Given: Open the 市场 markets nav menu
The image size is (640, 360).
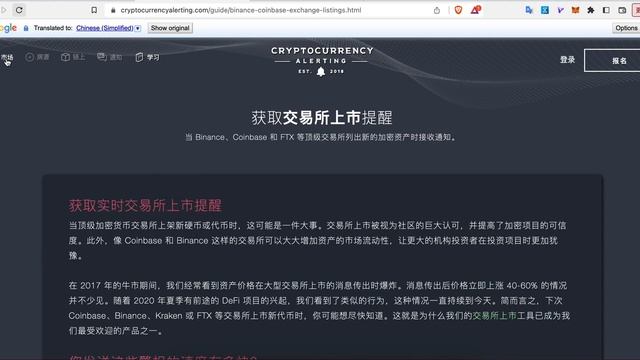Looking at the screenshot, I should pyautogui.click(x=7, y=58).
